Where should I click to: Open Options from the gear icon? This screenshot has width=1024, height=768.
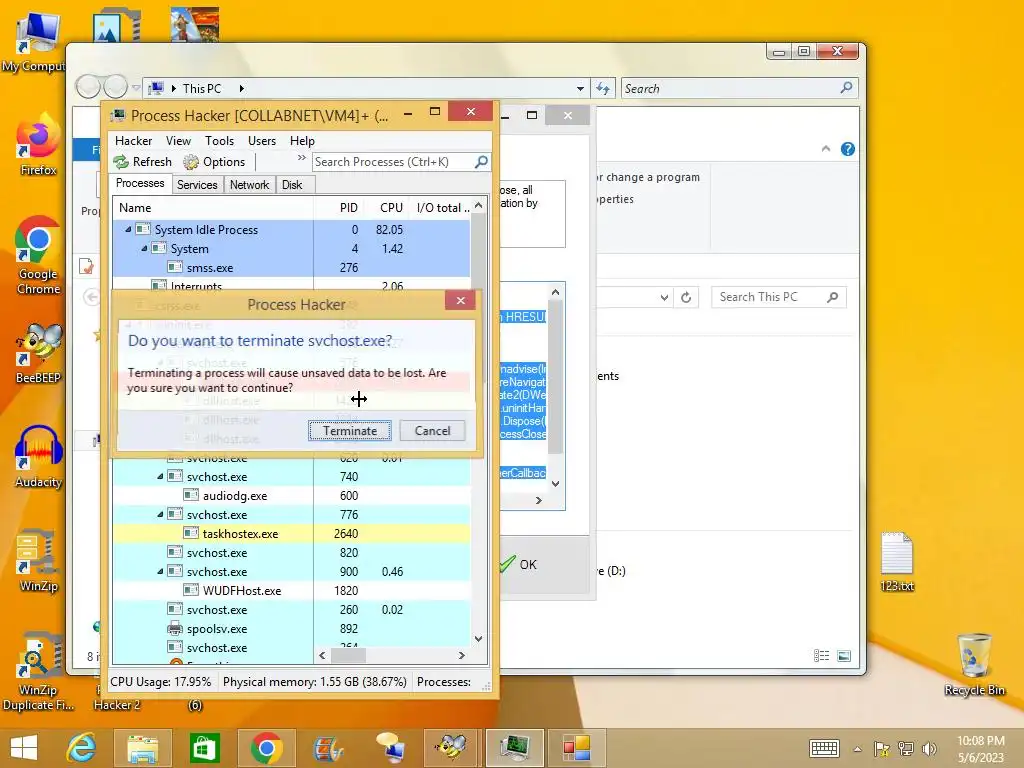tap(191, 161)
